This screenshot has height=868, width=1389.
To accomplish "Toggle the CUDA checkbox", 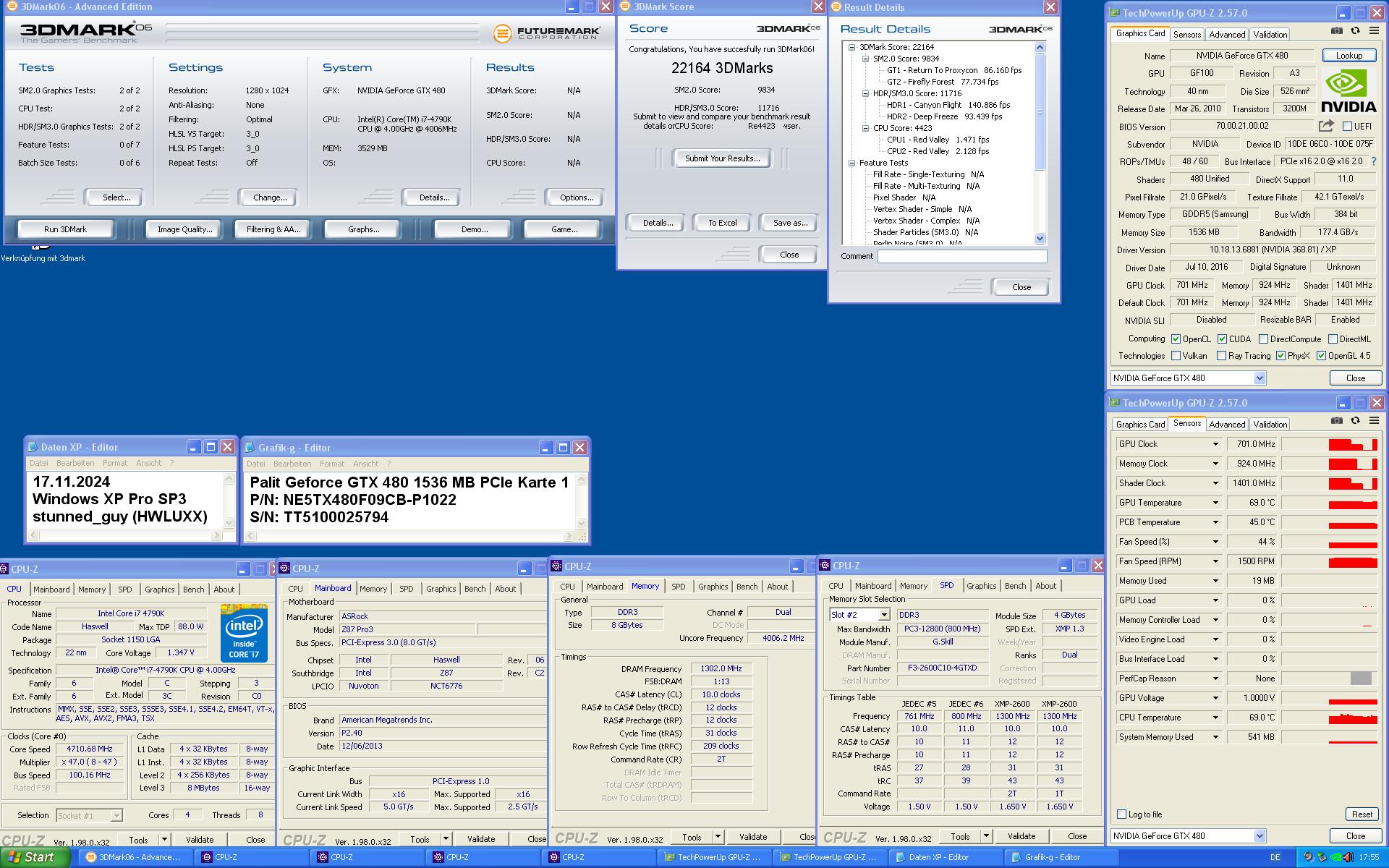I will (1222, 339).
